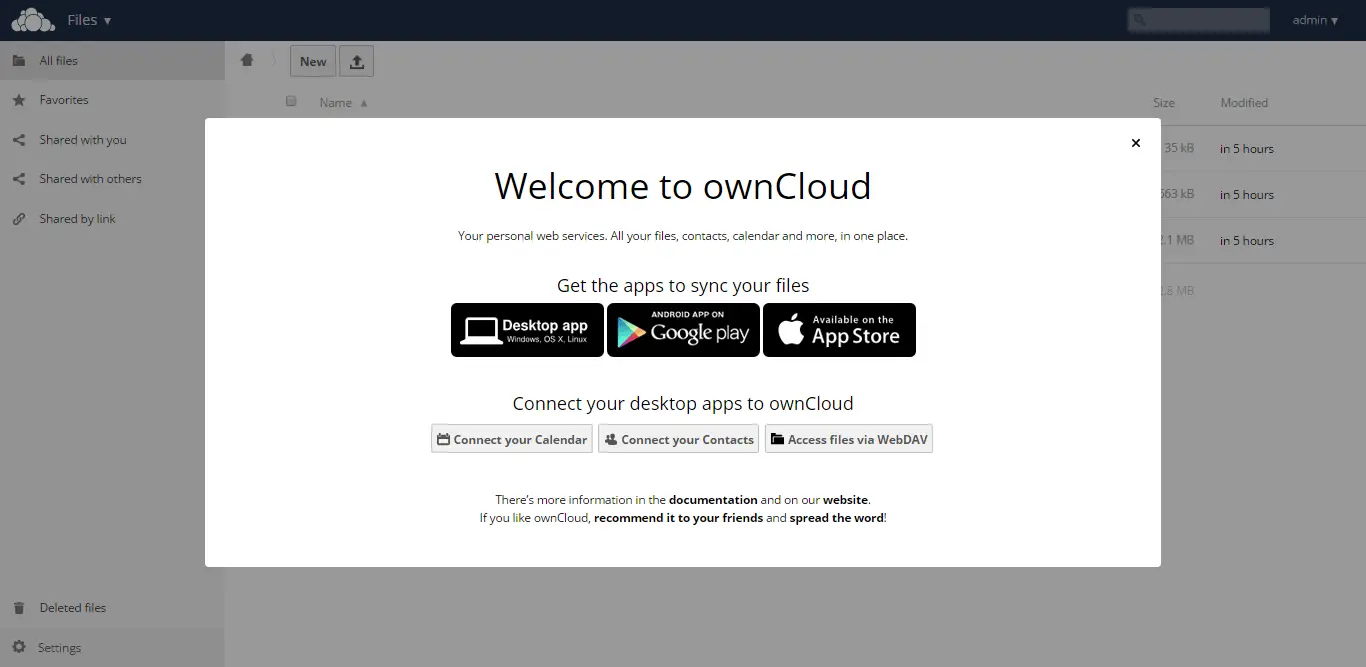Go to the home folder icon
1366x667 pixels.
[x=247, y=61]
